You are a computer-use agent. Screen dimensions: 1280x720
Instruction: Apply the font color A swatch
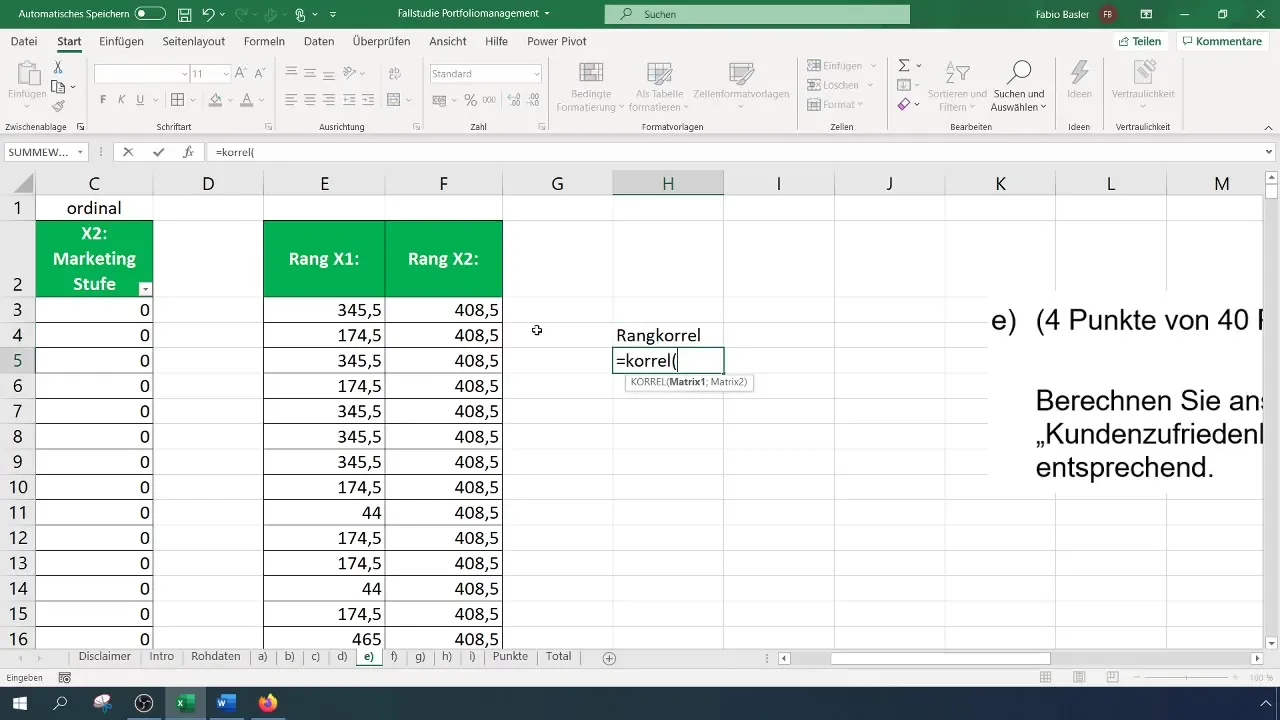point(245,100)
